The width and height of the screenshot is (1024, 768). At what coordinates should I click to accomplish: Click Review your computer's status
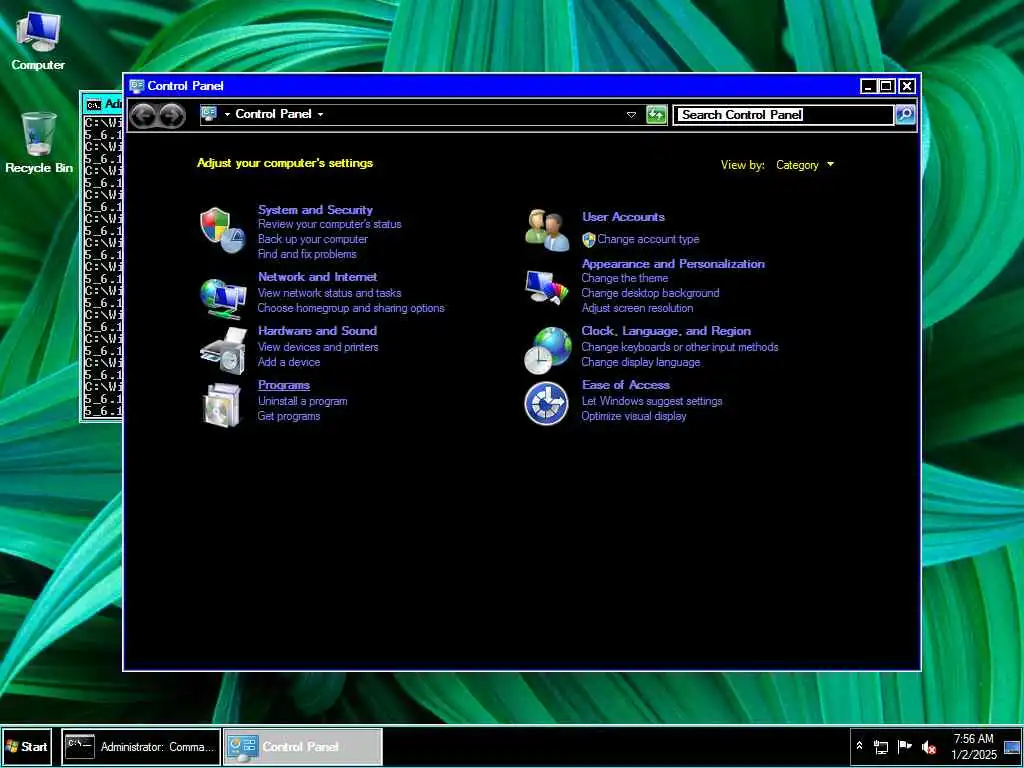pyautogui.click(x=329, y=224)
